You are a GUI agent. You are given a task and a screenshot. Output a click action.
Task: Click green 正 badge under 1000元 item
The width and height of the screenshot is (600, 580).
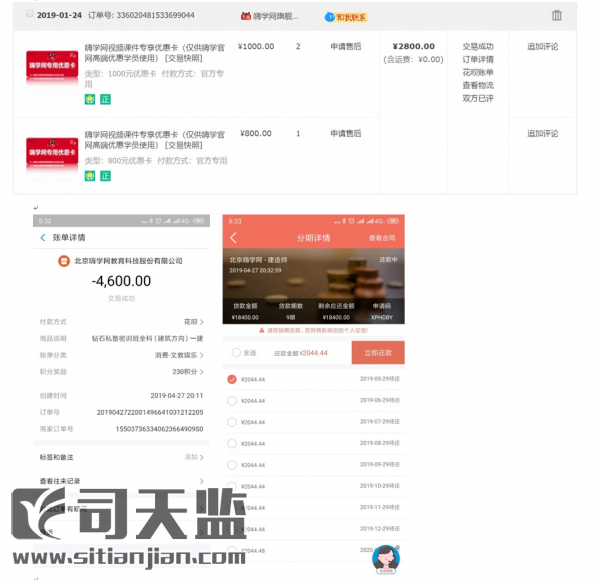(x=105, y=99)
